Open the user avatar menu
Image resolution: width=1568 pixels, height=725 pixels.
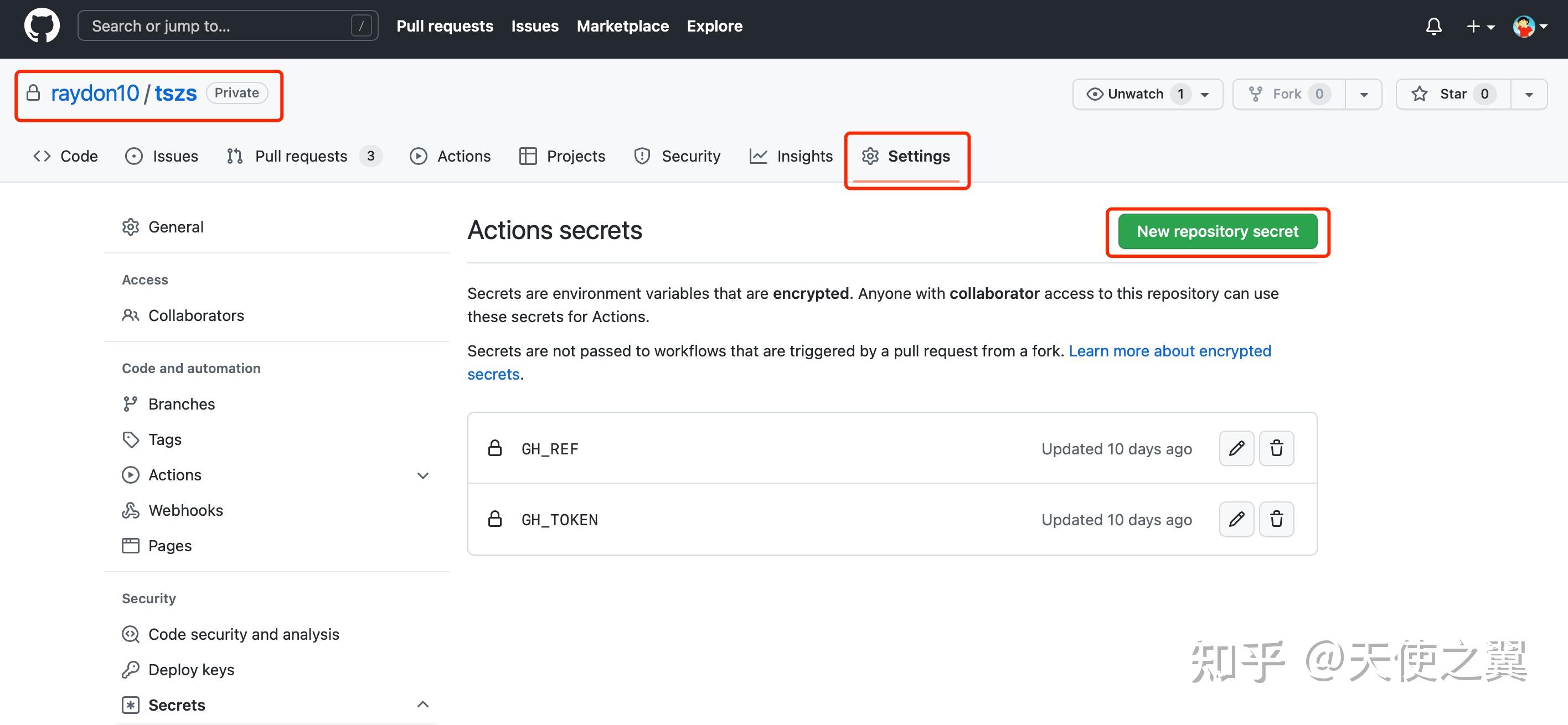(x=1530, y=26)
